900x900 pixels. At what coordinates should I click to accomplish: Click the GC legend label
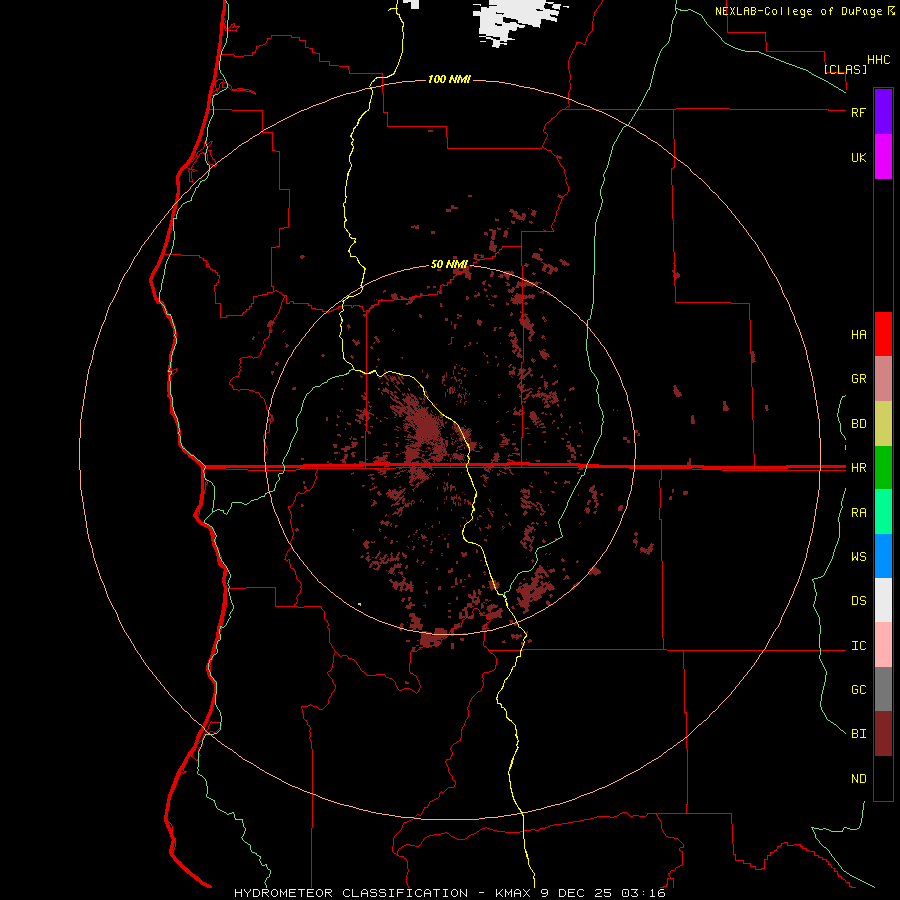(x=858, y=690)
